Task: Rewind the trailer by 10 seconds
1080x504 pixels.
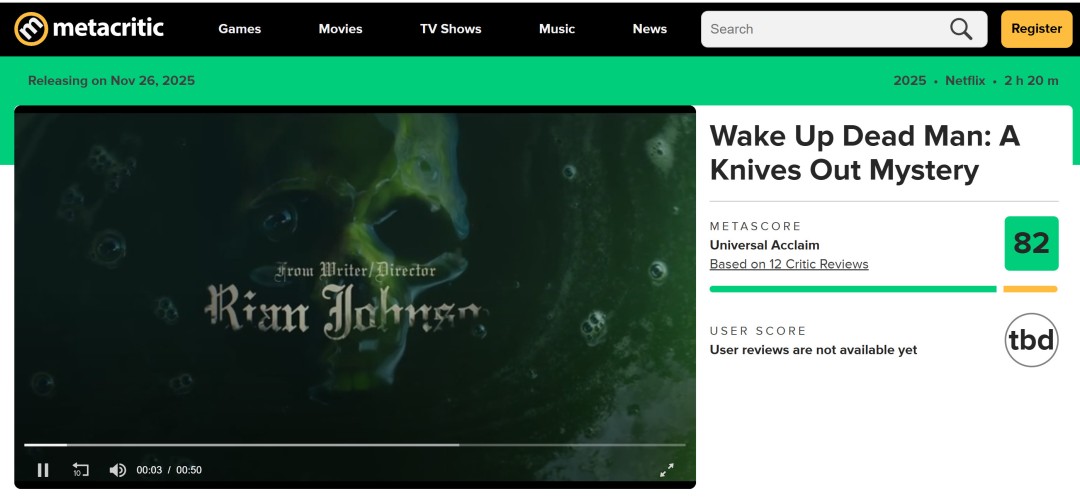Action: (x=81, y=470)
